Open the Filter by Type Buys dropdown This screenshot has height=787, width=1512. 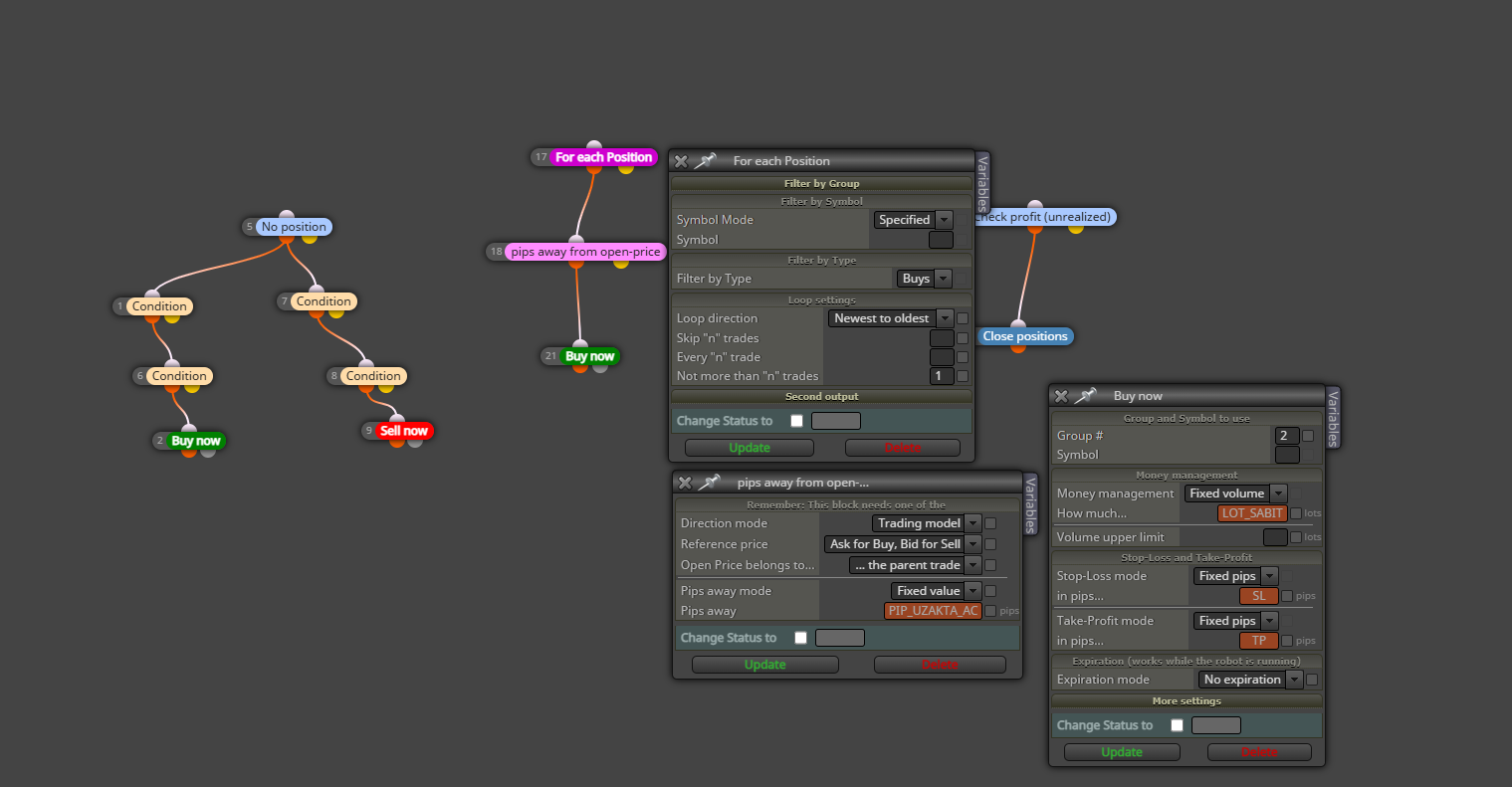click(925, 279)
